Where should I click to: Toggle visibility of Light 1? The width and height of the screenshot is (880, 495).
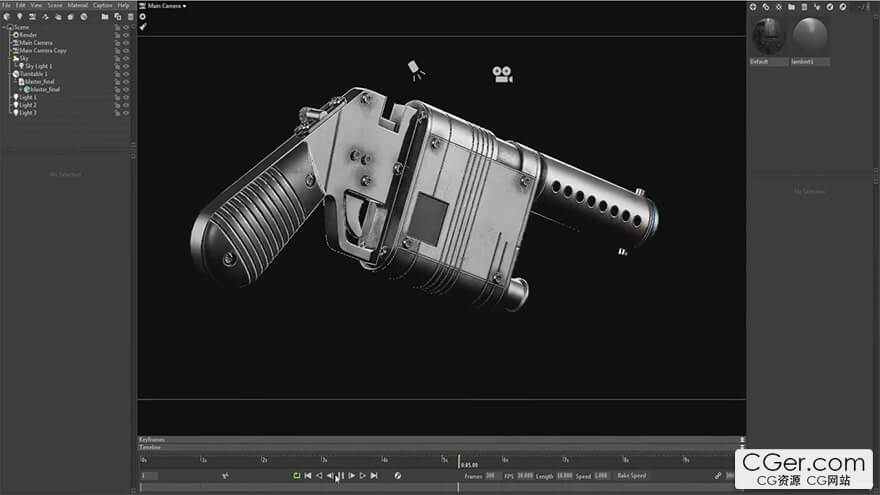click(126, 98)
